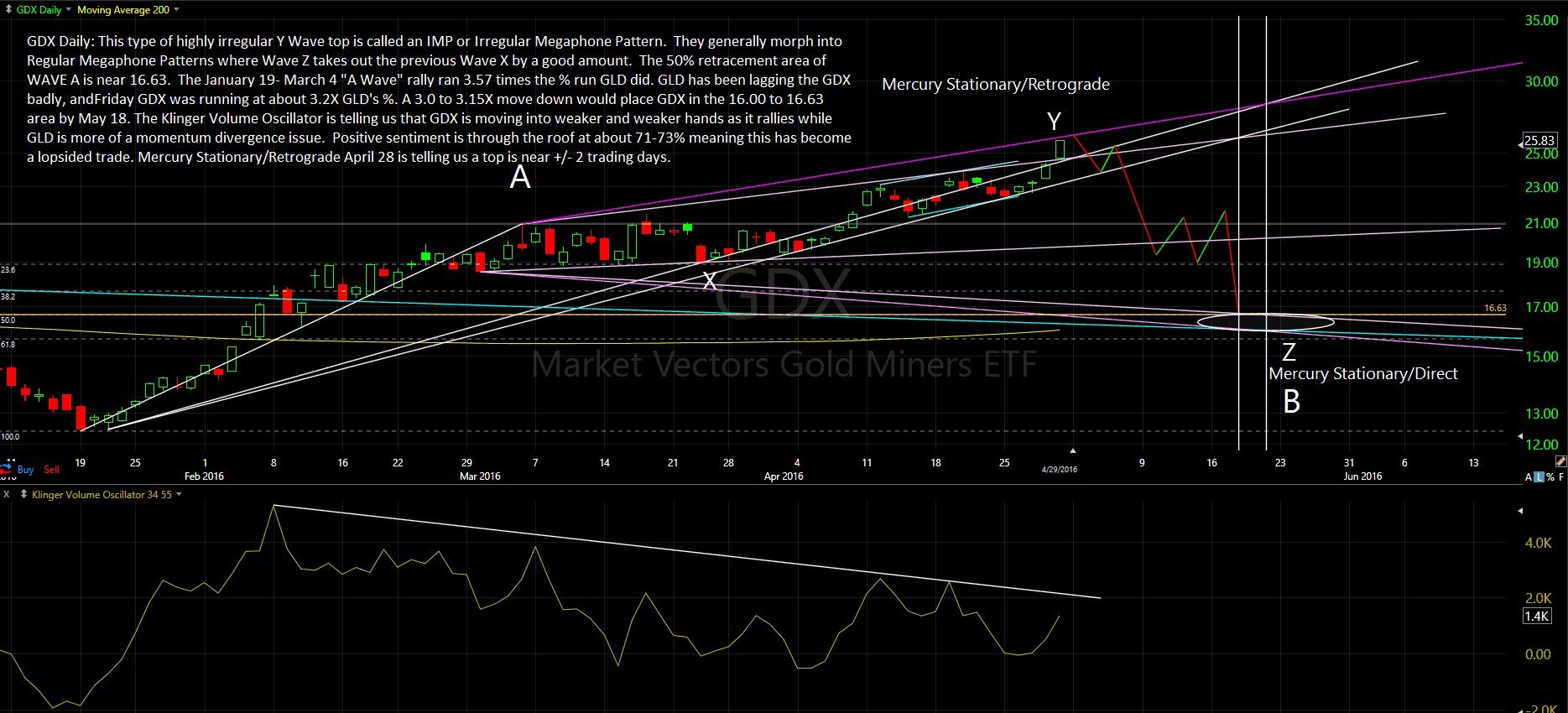Click the 23.6 Fibonacci level label

[8, 270]
